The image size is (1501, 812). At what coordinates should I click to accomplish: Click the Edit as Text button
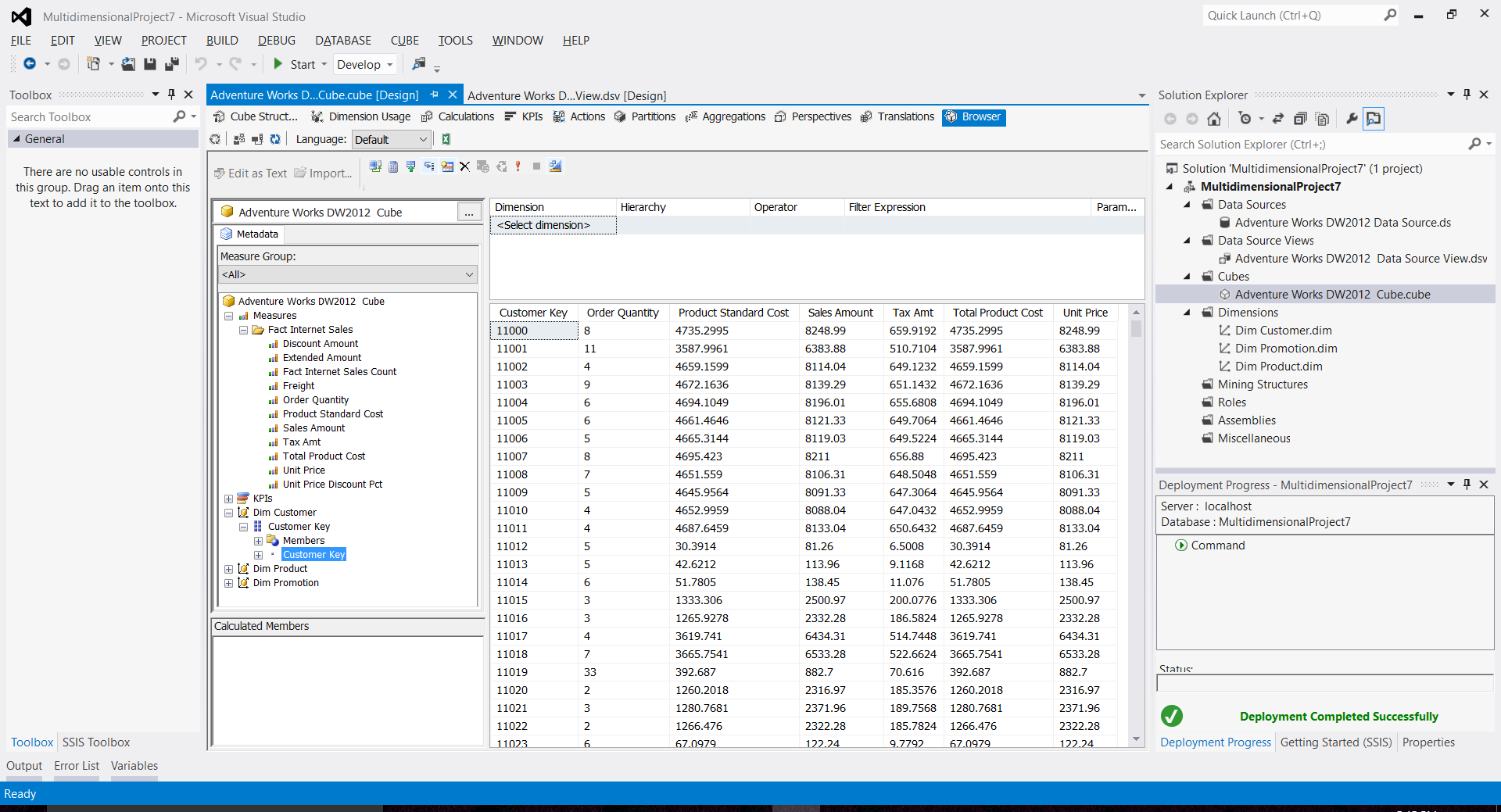click(251, 173)
